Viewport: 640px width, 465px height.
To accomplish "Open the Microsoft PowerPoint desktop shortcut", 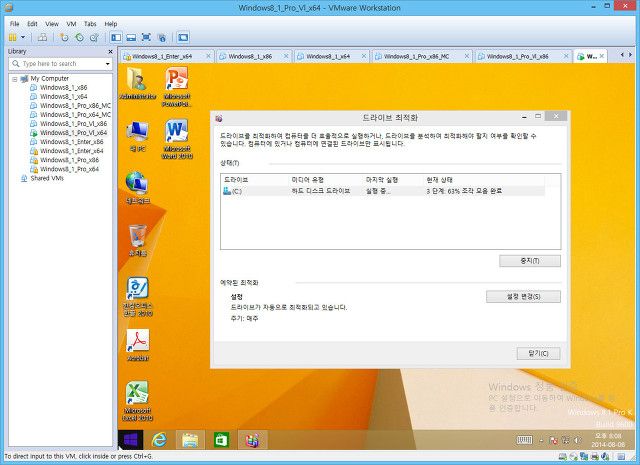I will tap(177, 87).
